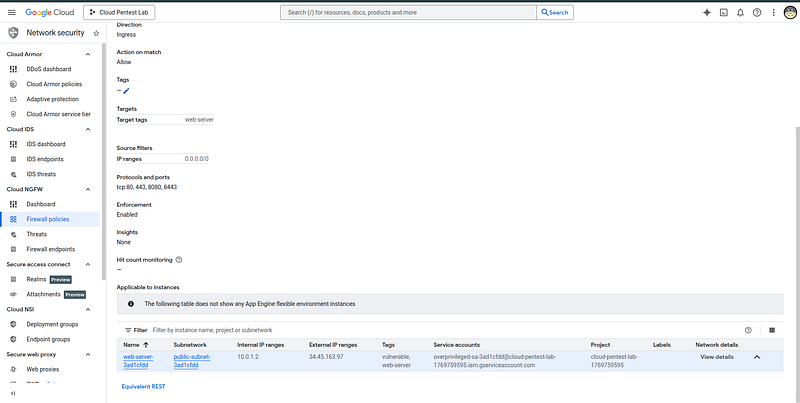
Task: Collapse the Cloud Armor section
Action: [x=88, y=54]
